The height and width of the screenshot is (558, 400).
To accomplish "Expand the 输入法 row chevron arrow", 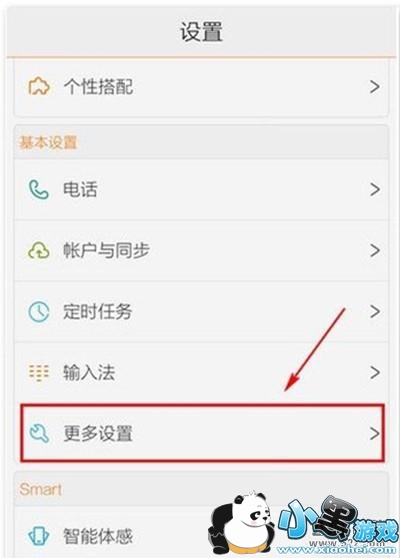I will (374, 373).
